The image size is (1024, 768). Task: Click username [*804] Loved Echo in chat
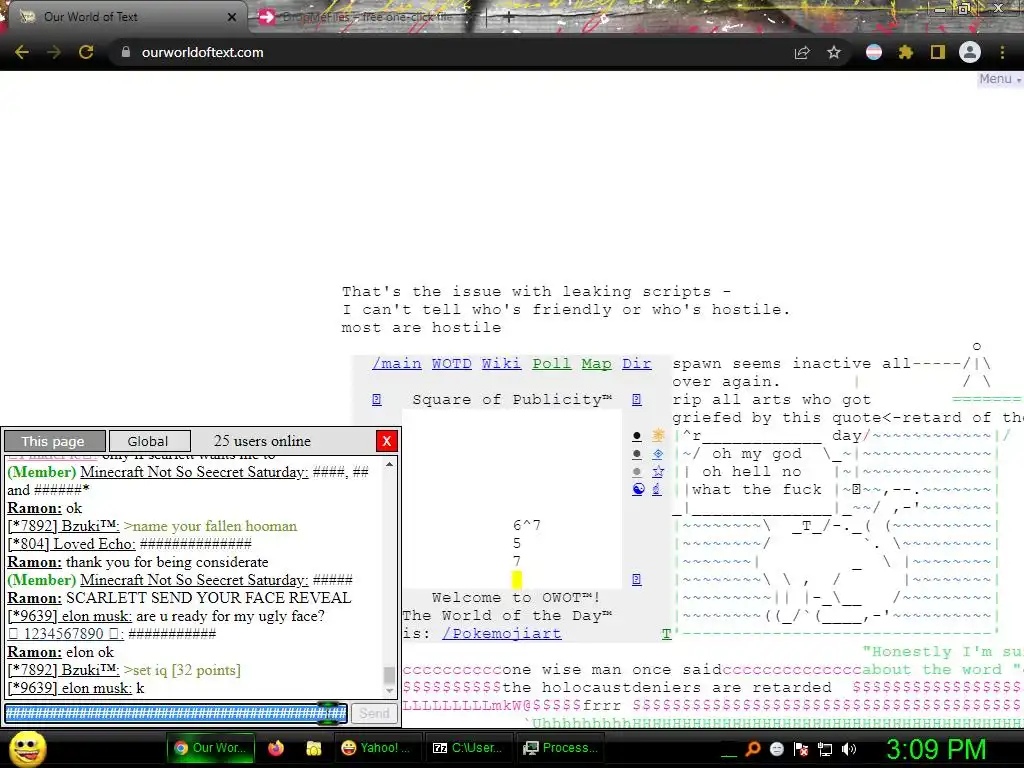(72, 544)
